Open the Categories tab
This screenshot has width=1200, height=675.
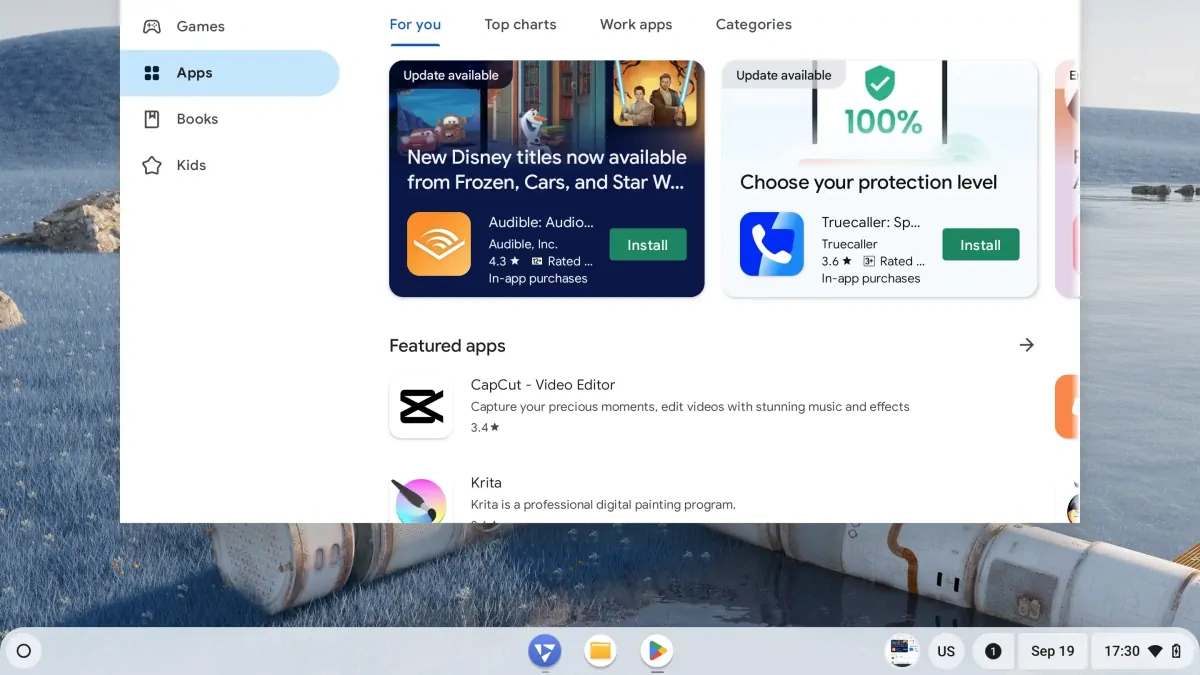click(x=754, y=24)
